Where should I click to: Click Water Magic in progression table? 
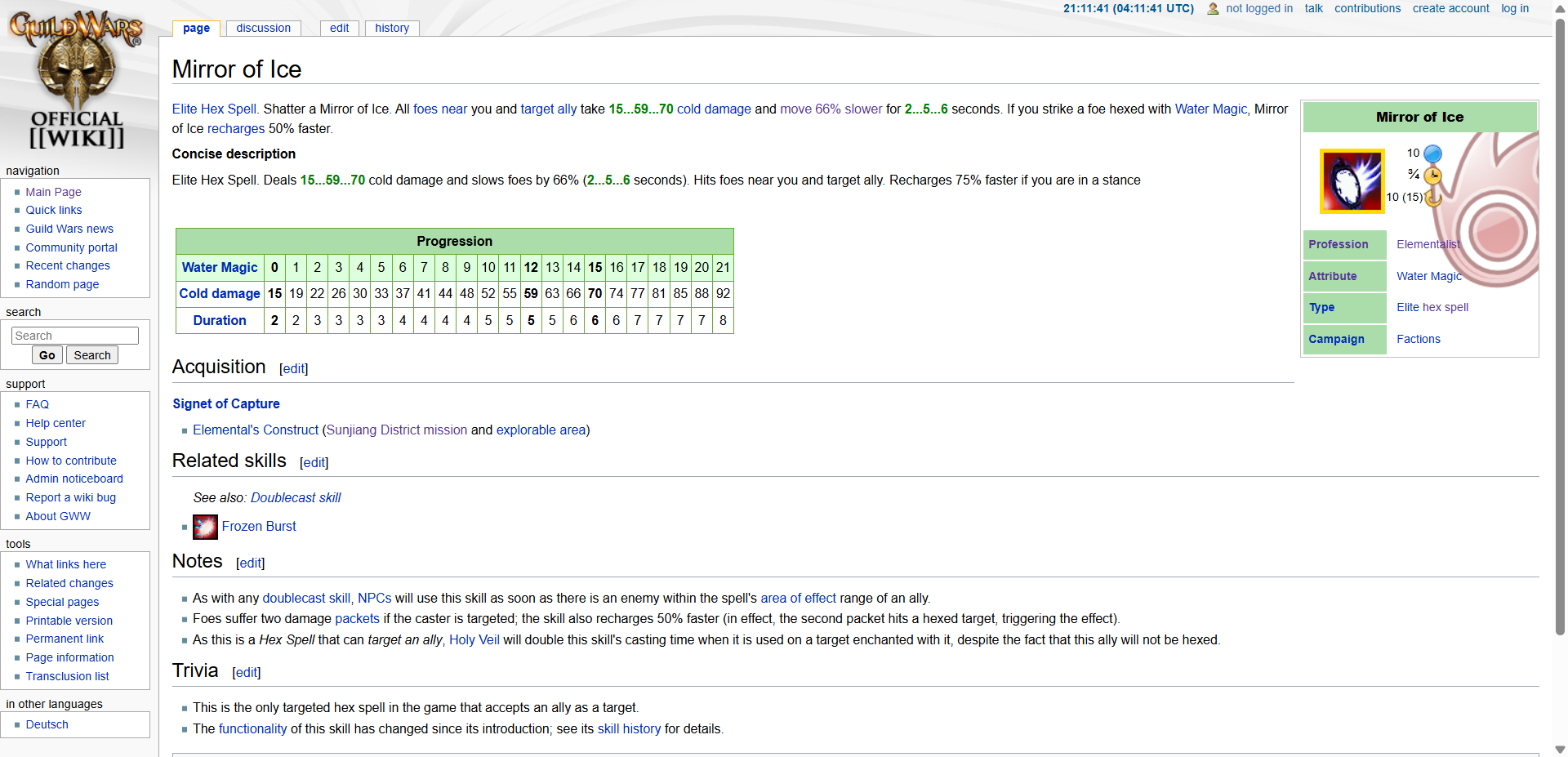click(220, 268)
